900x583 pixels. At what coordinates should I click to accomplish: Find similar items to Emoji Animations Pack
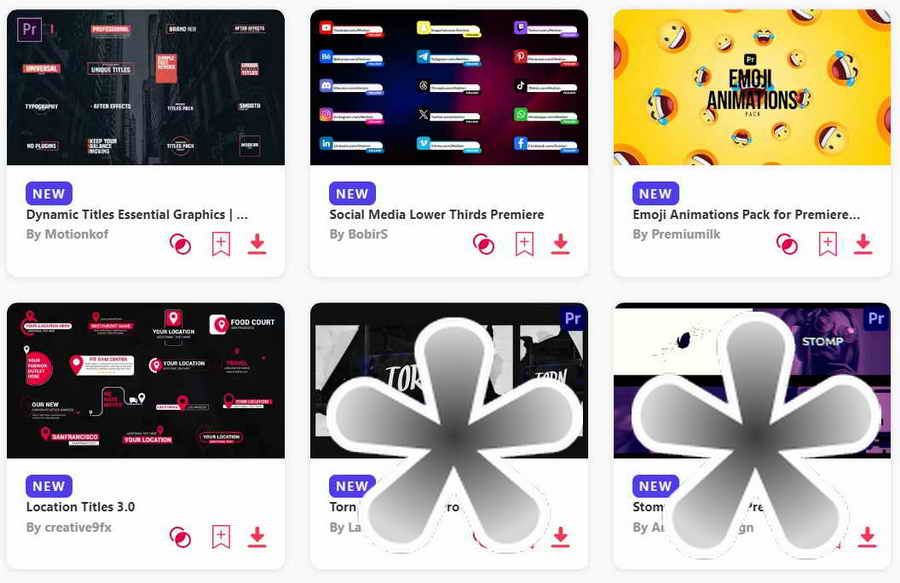pos(787,244)
